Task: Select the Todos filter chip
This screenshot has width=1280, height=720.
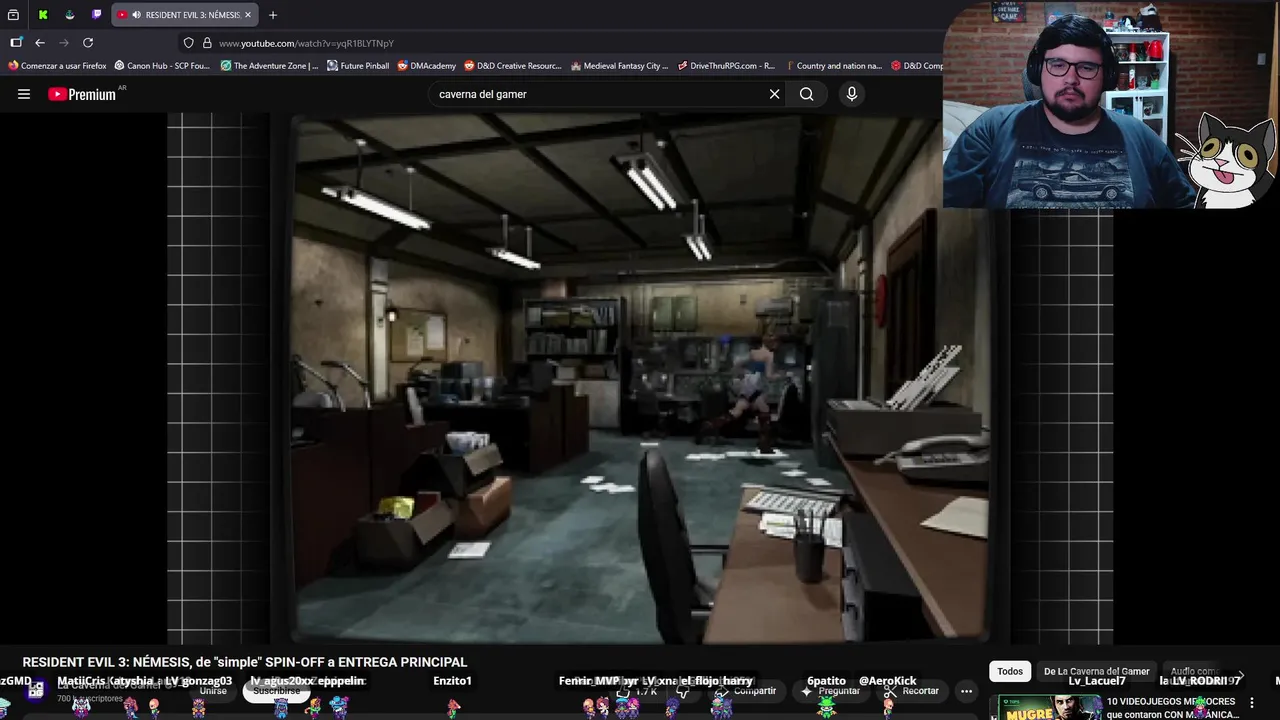Action: pos(1010,672)
